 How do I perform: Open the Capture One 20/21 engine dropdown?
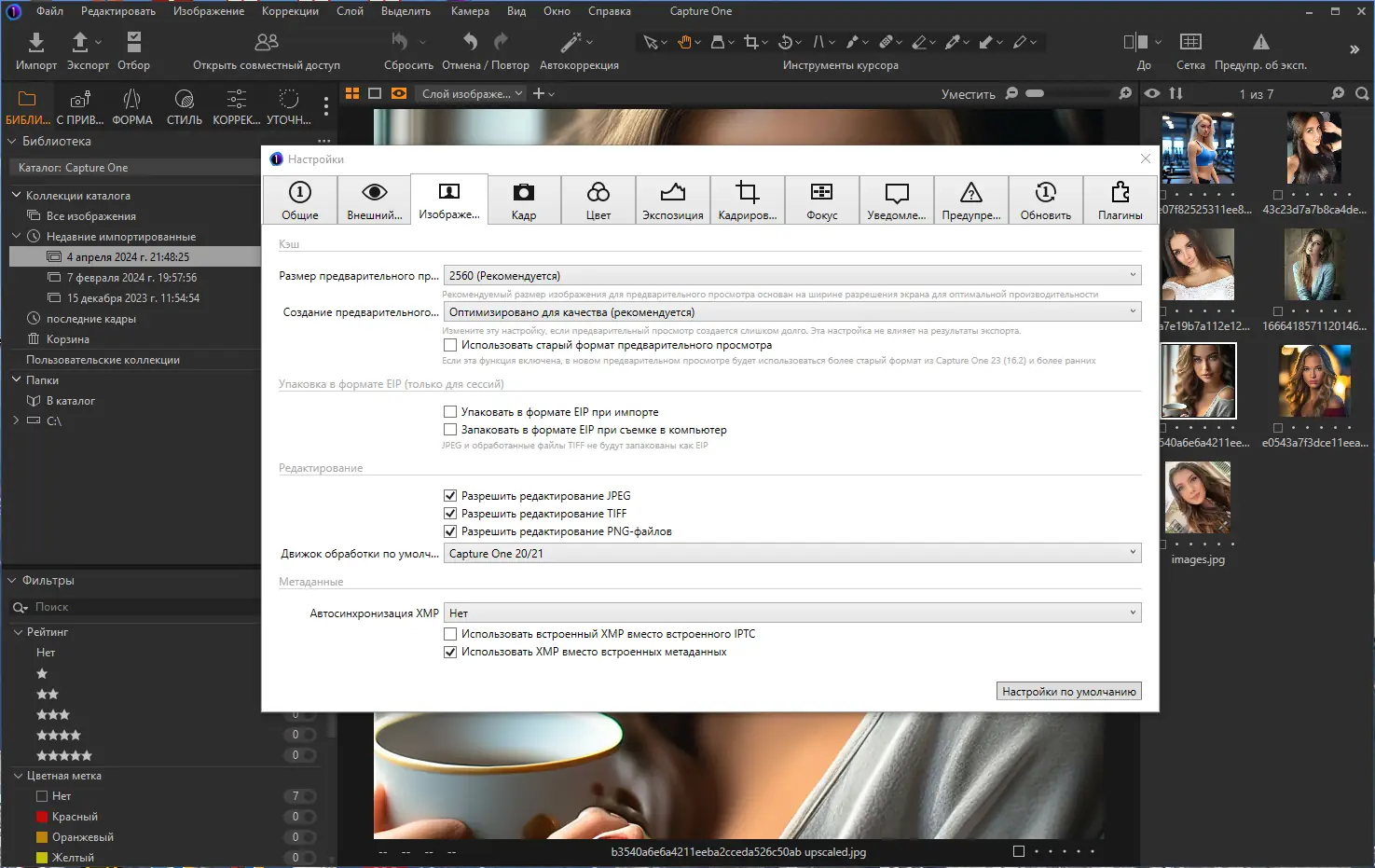click(791, 554)
